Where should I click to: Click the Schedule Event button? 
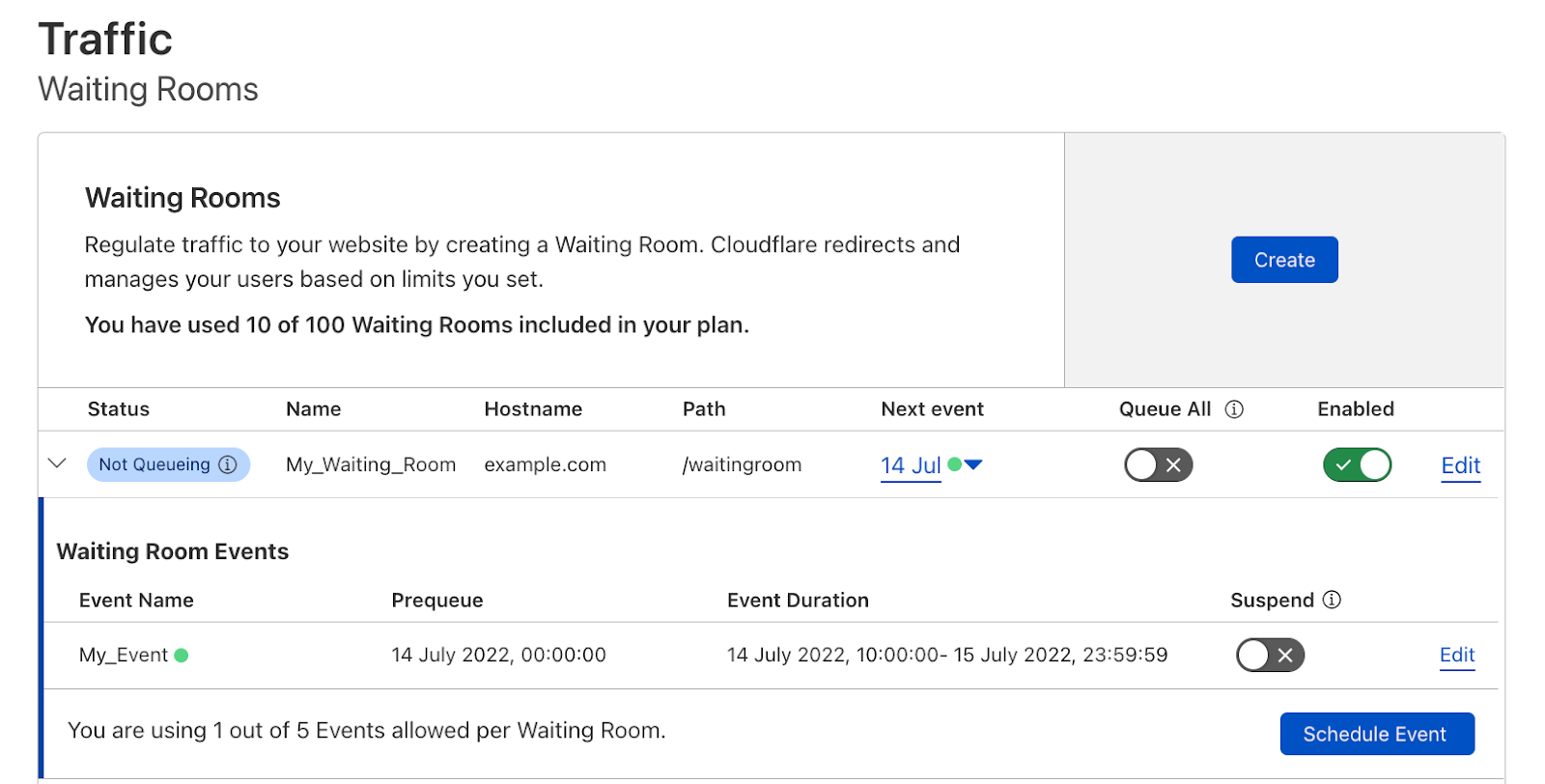[1377, 734]
